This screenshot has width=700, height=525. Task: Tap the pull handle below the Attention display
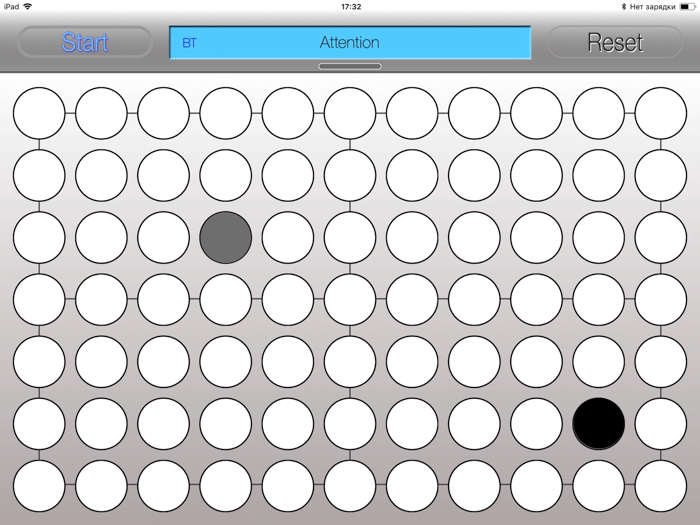pos(350,66)
